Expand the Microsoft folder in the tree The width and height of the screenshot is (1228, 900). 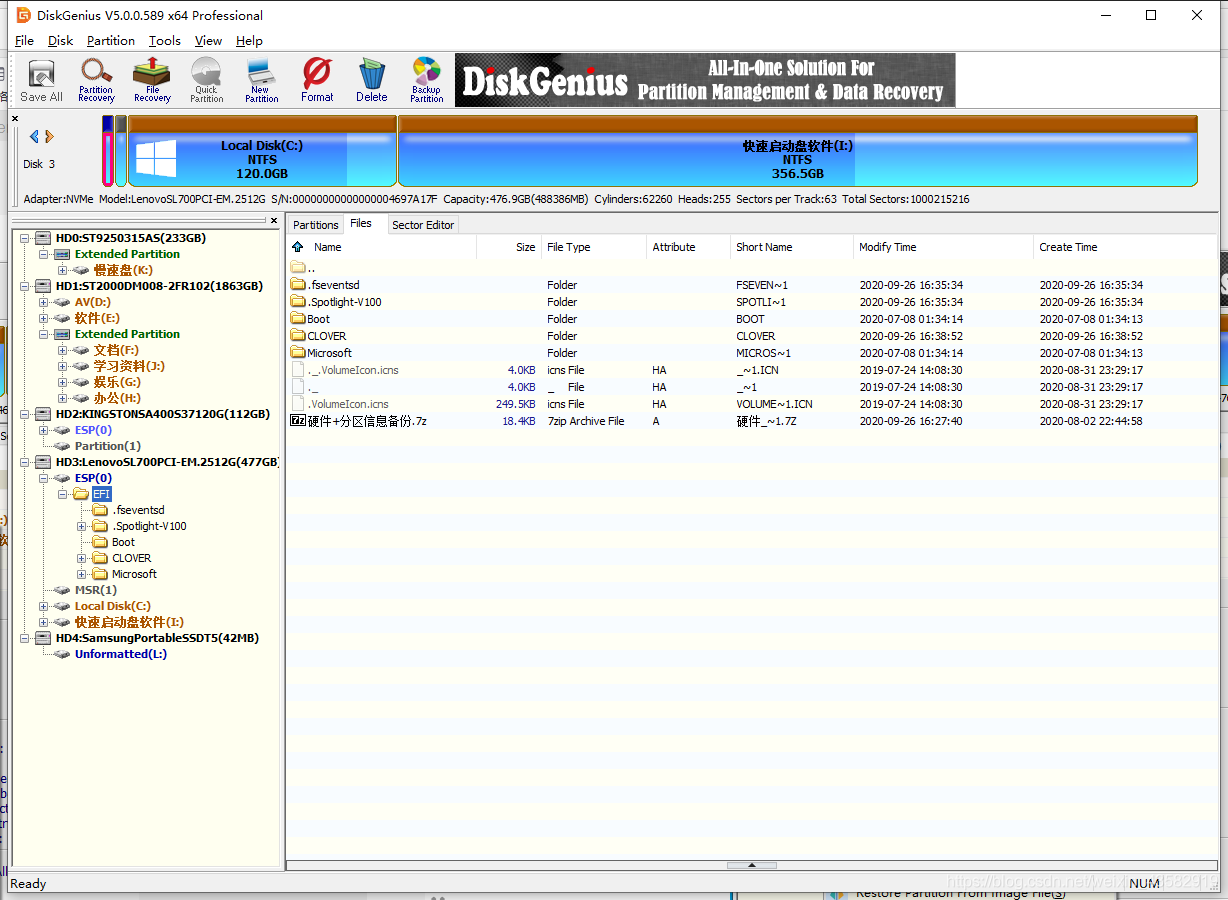[x=81, y=574]
